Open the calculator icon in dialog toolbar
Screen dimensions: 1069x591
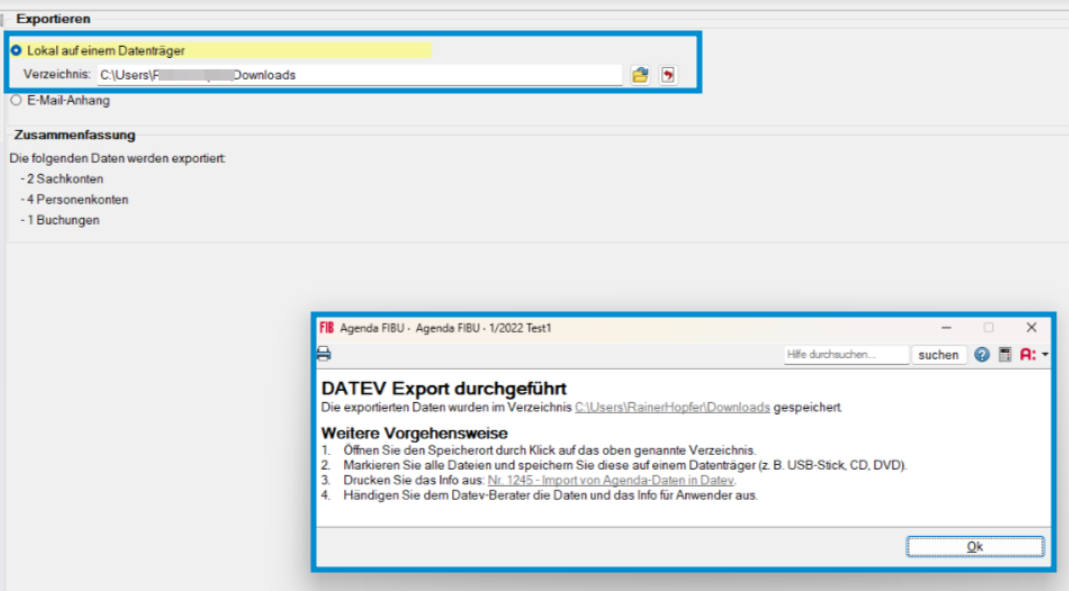[x=1005, y=355]
